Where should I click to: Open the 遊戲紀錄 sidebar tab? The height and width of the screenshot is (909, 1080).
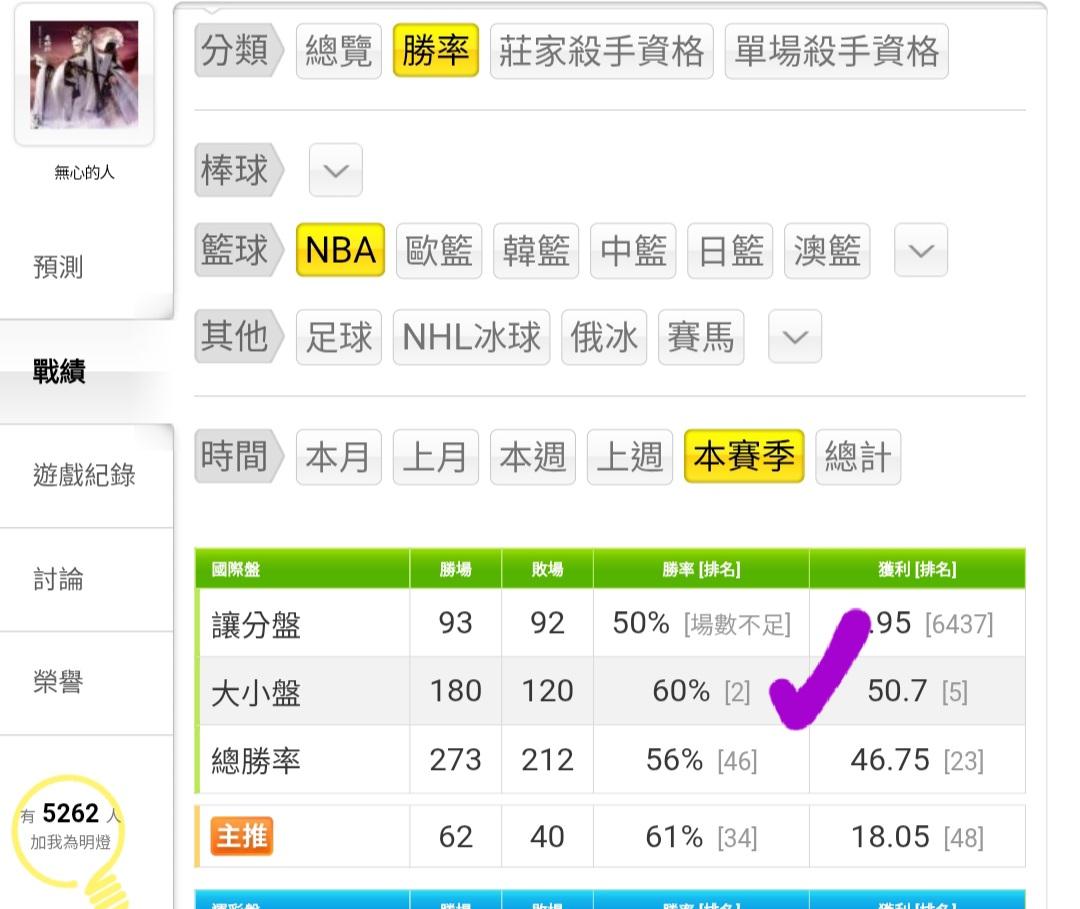(x=84, y=475)
